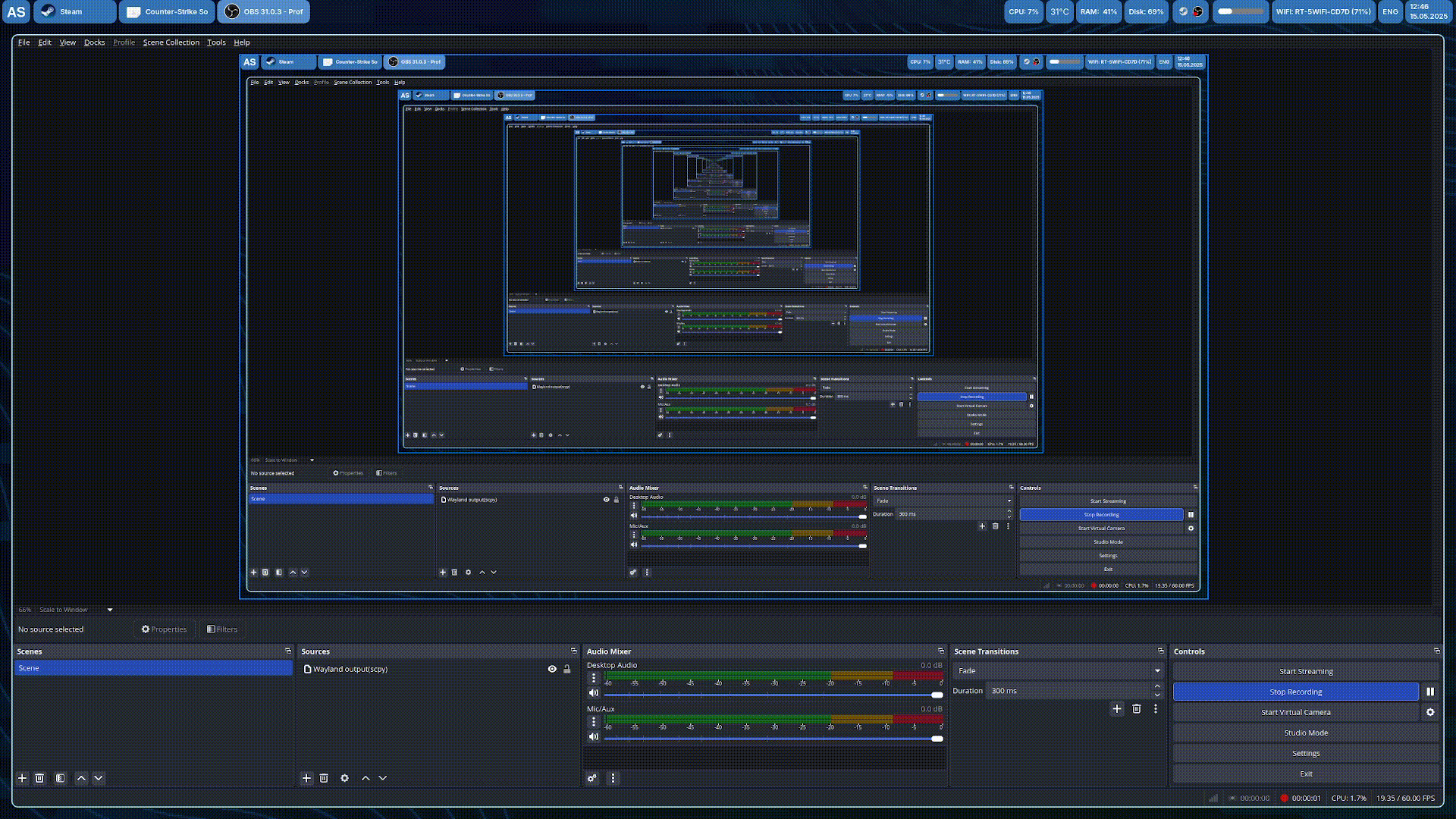Pause recording with pause icon
Viewport: 1456px width, 819px height.
1430,692
